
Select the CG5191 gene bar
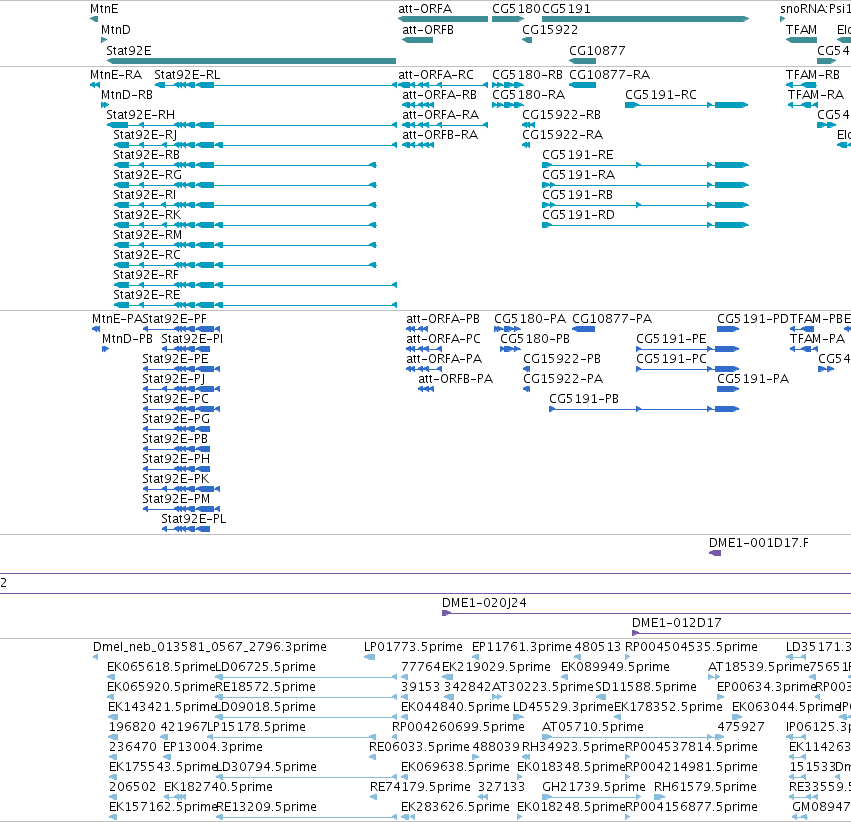646,19
